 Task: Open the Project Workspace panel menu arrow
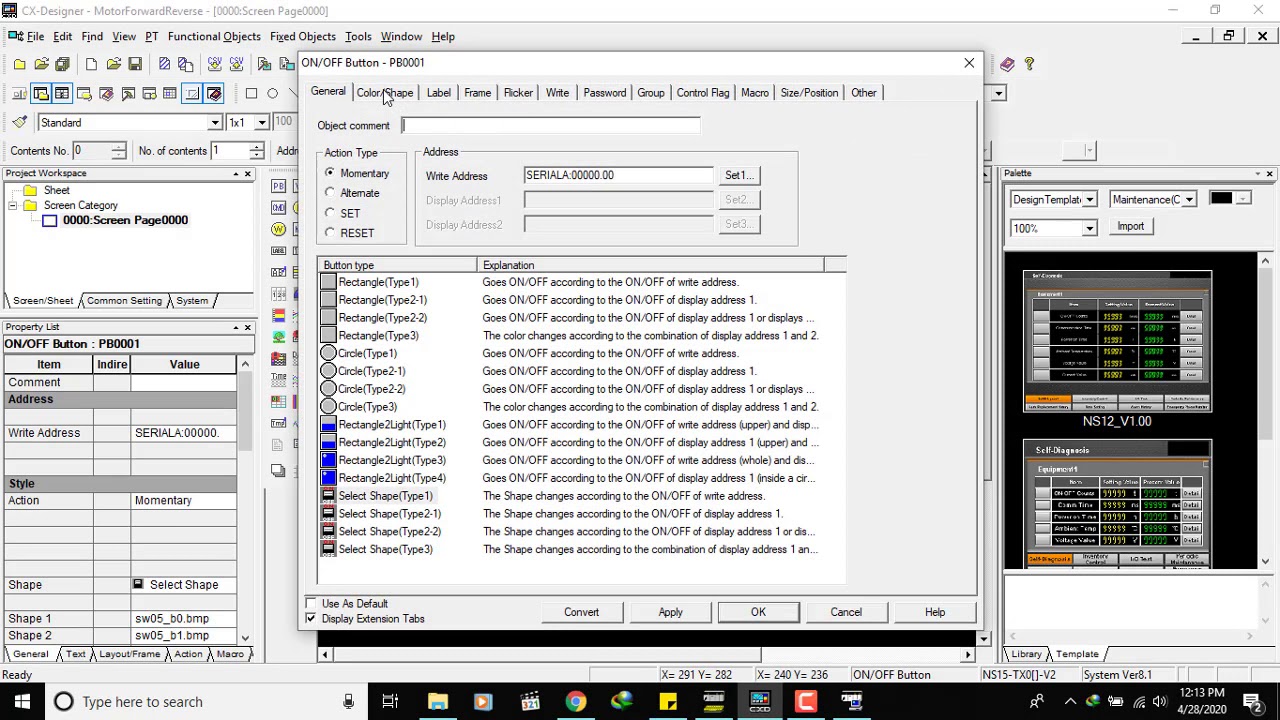[x=235, y=174]
